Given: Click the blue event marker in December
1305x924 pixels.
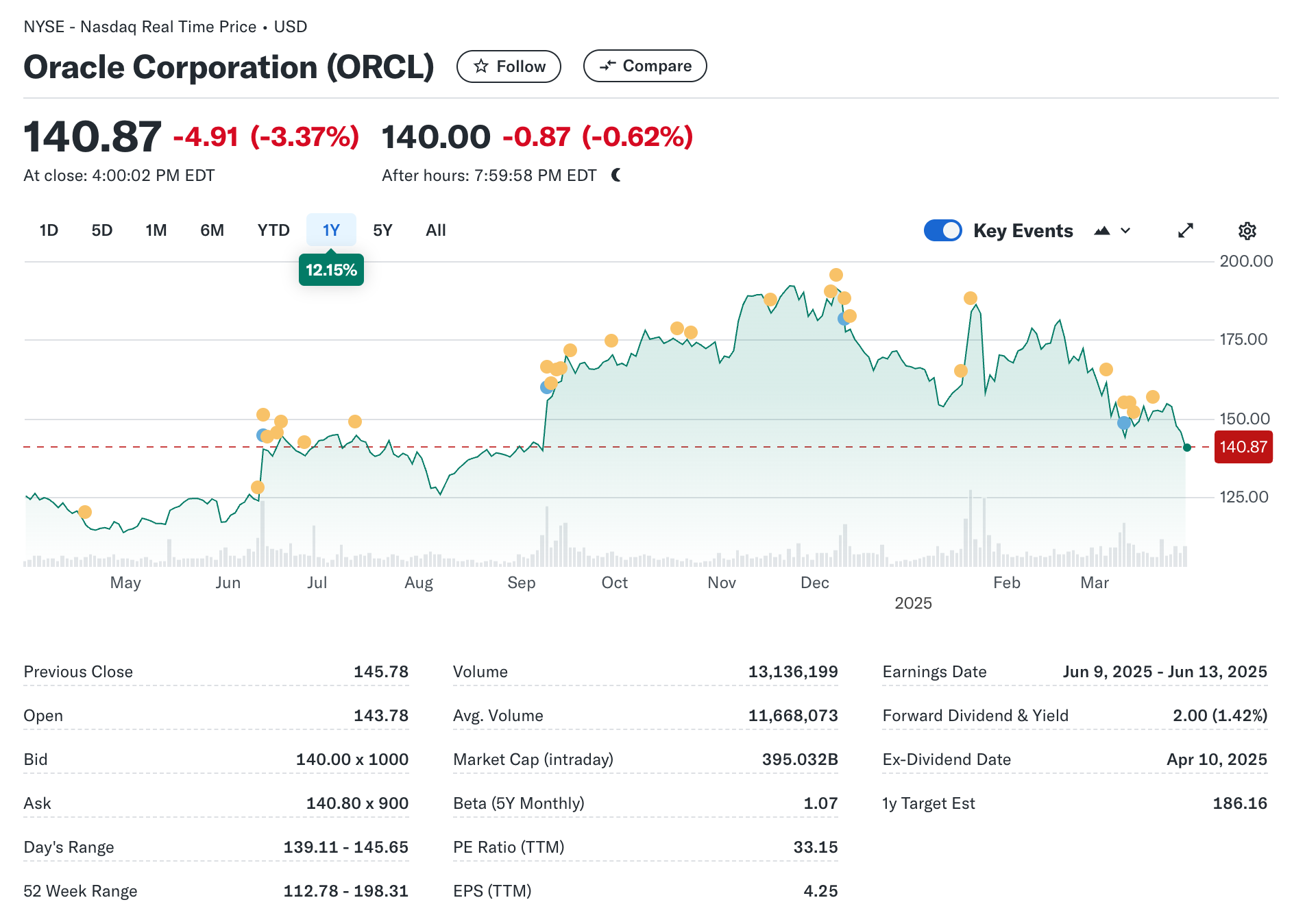Looking at the screenshot, I should (844, 319).
